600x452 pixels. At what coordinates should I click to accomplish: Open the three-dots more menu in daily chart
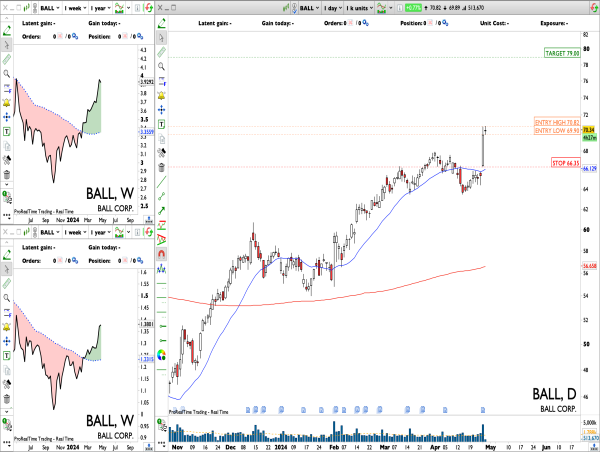click(161, 445)
